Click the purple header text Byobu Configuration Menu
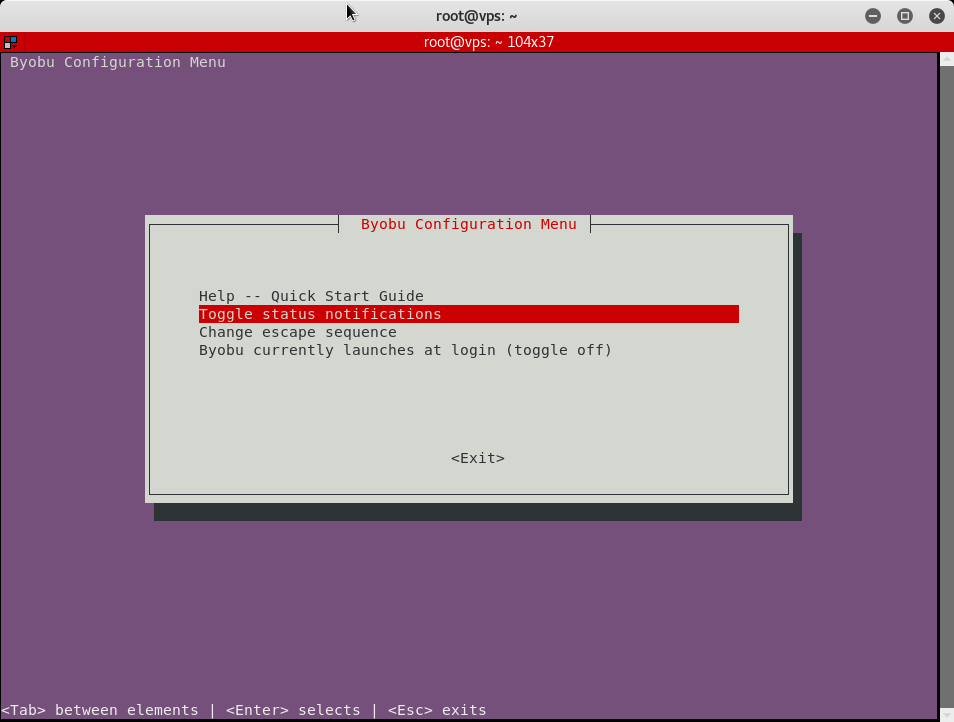Image resolution: width=954 pixels, height=722 pixels. (117, 62)
